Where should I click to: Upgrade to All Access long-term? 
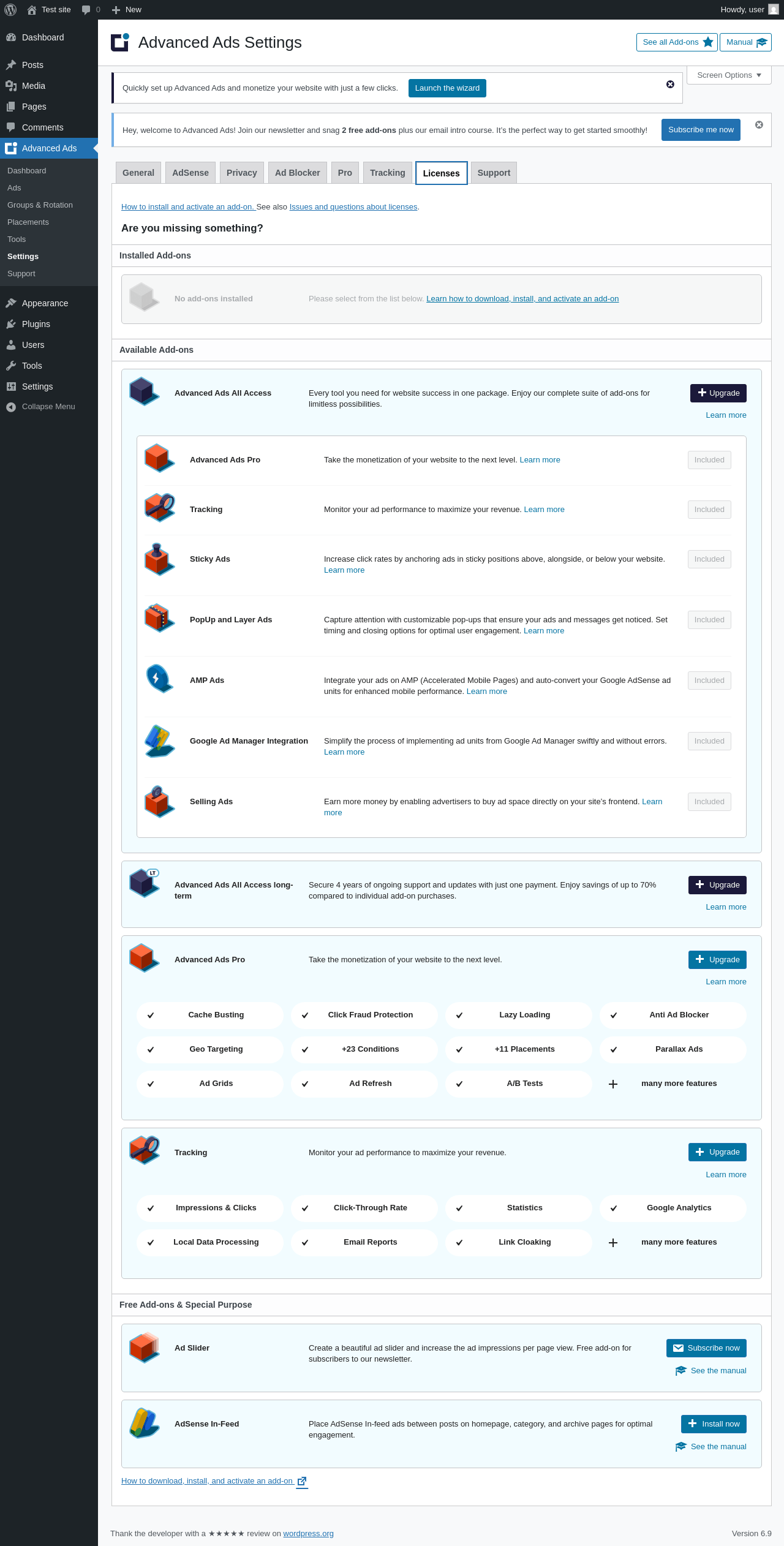tap(717, 885)
